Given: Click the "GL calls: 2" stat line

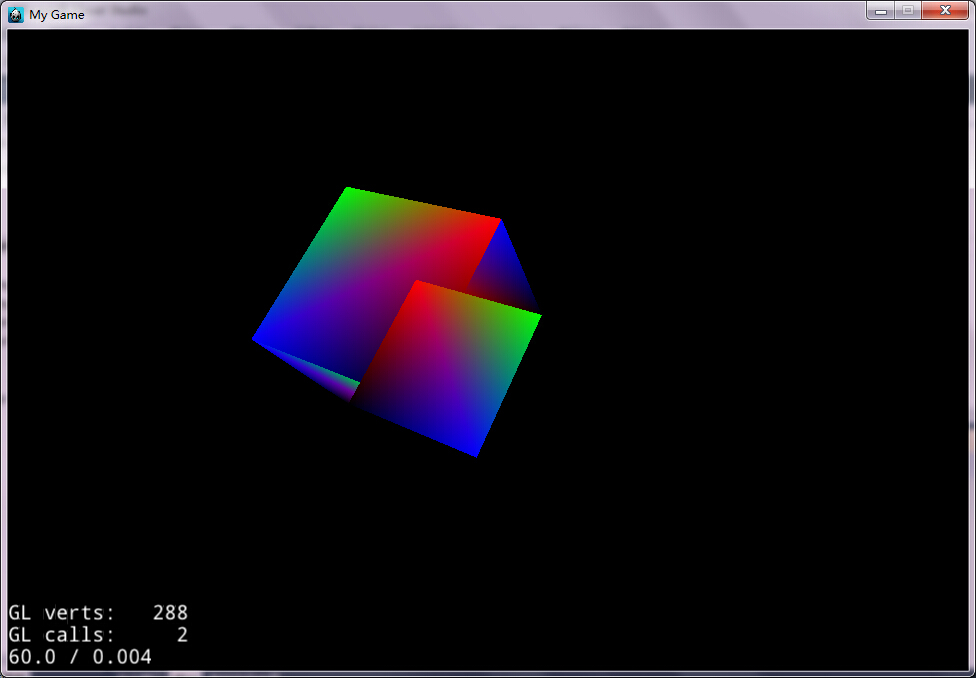Looking at the screenshot, I should (x=98, y=635).
